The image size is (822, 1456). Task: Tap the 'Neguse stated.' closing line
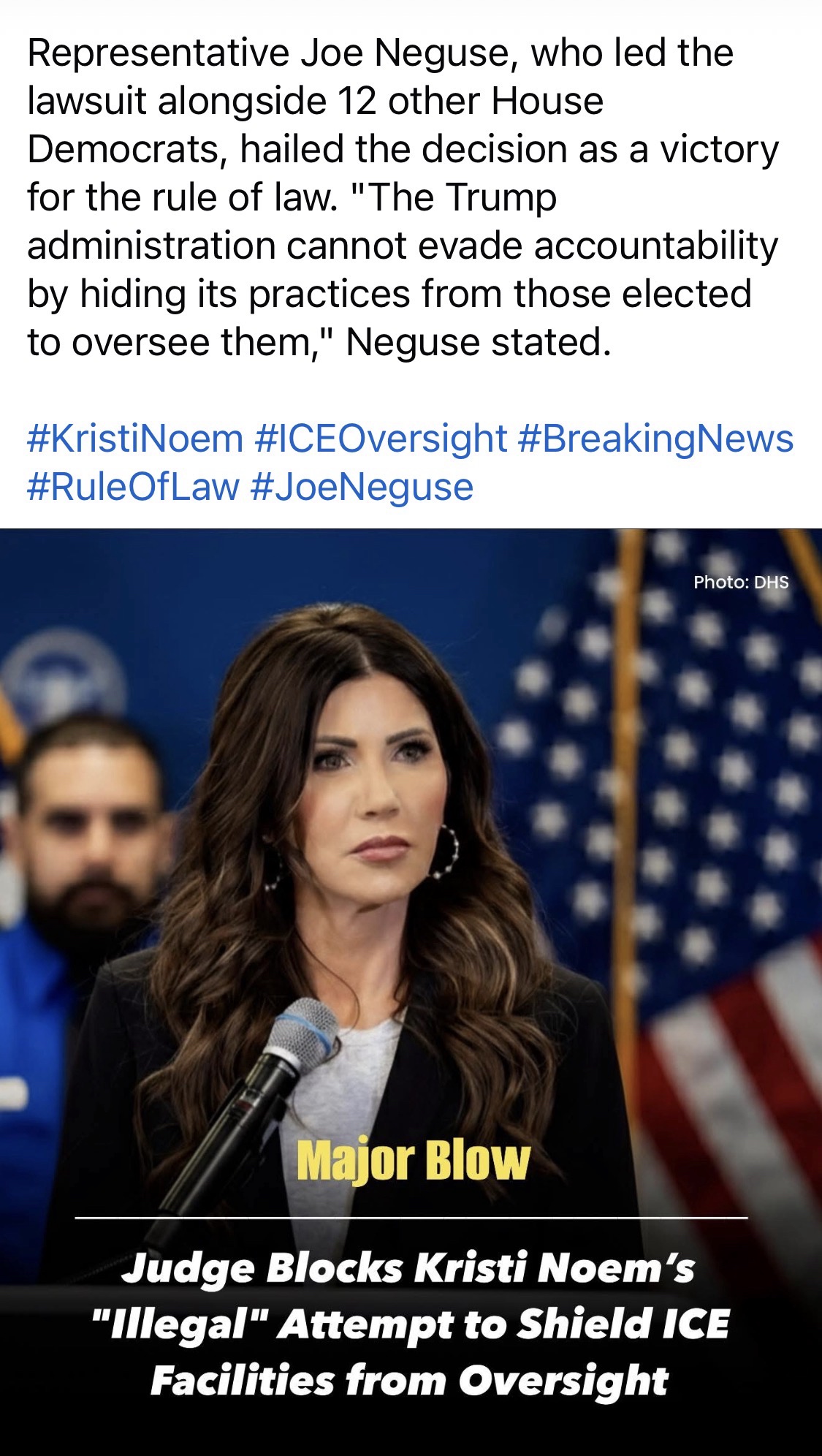(x=478, y=343)
